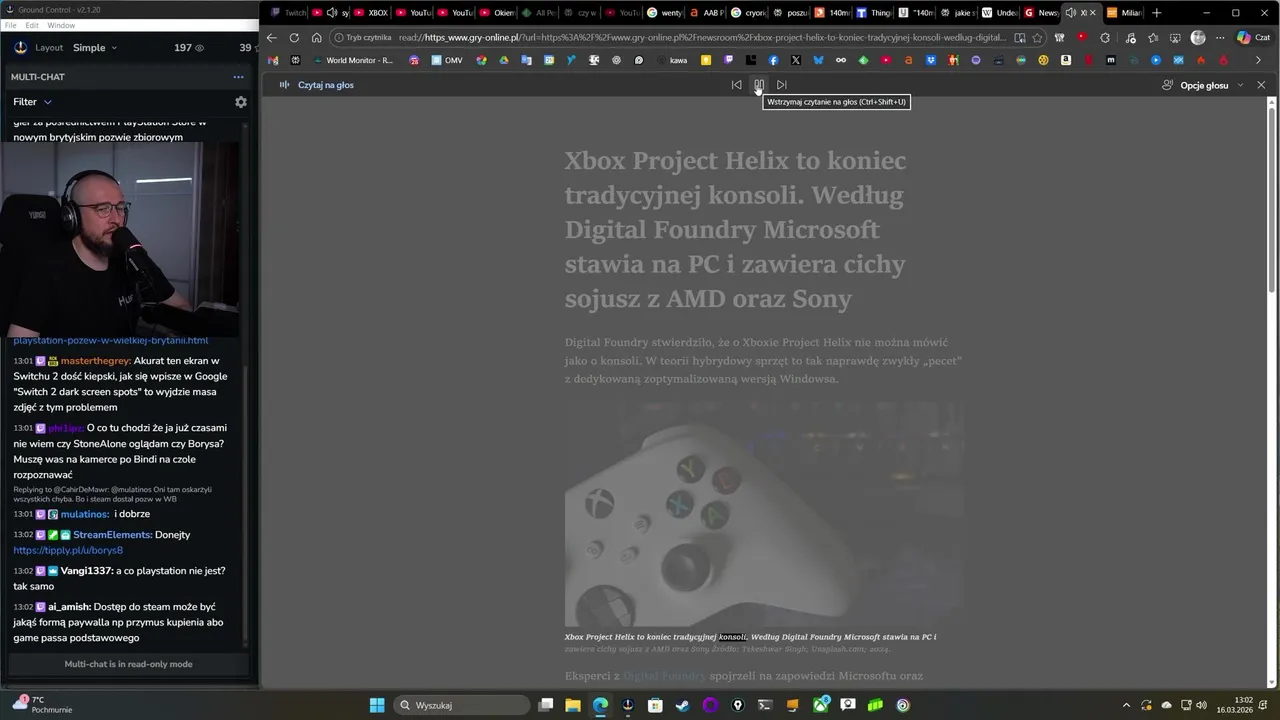Screen dimensions: 1280x720
Task: Click the streamer webcam preview
Action: [x=120, y=239]
